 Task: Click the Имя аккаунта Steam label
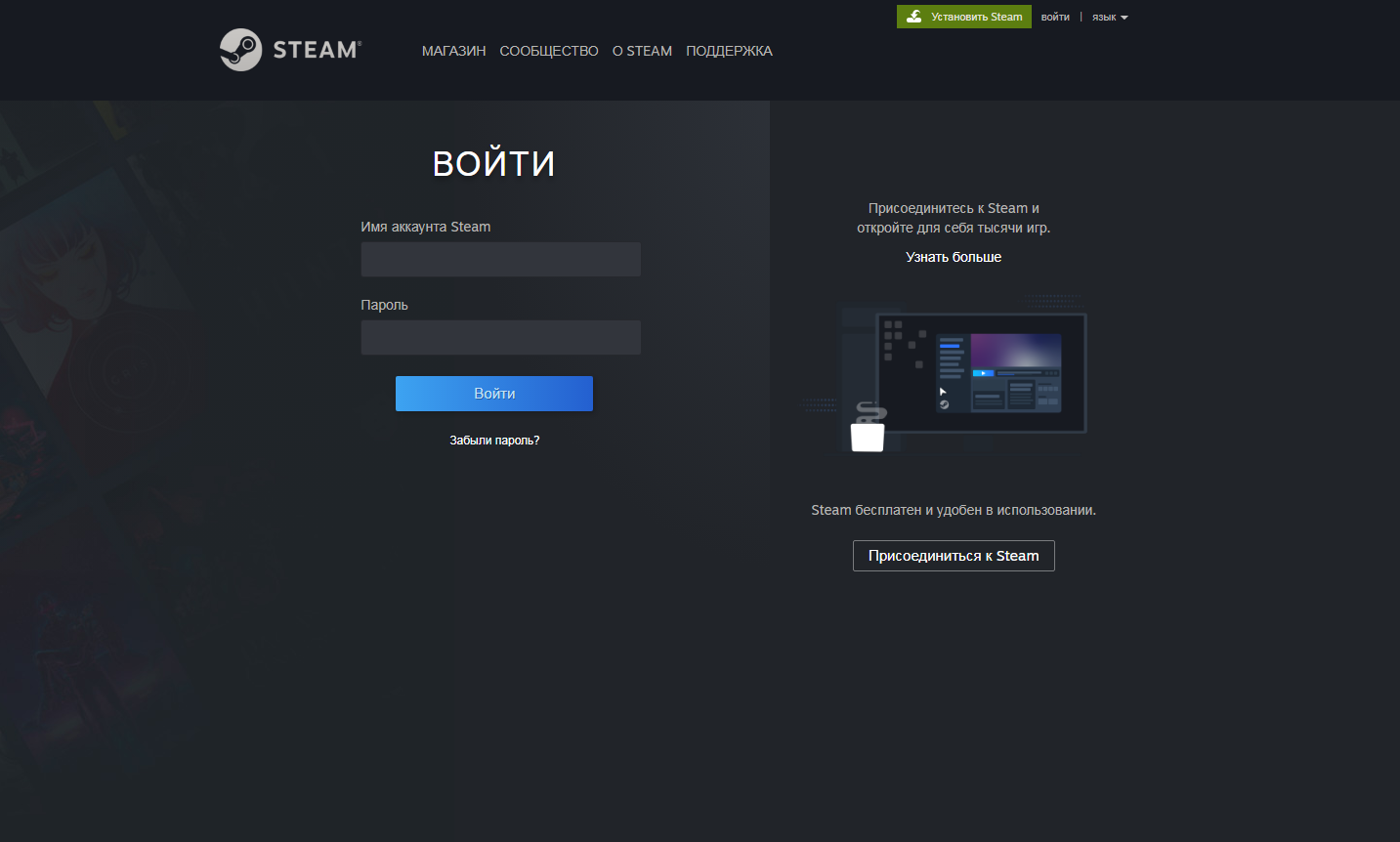point(426,227)
